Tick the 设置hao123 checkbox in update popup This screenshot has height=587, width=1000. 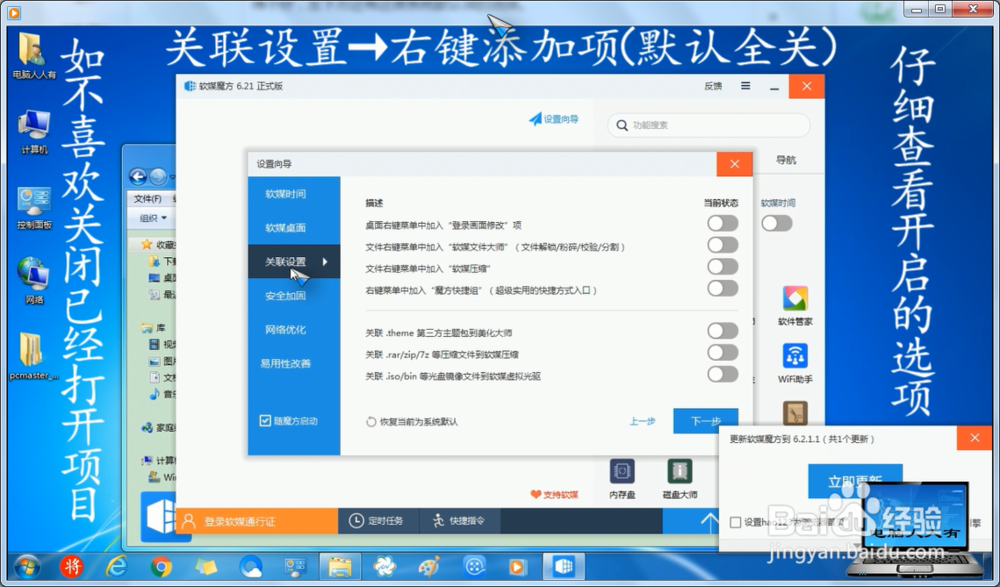(735, 522)
